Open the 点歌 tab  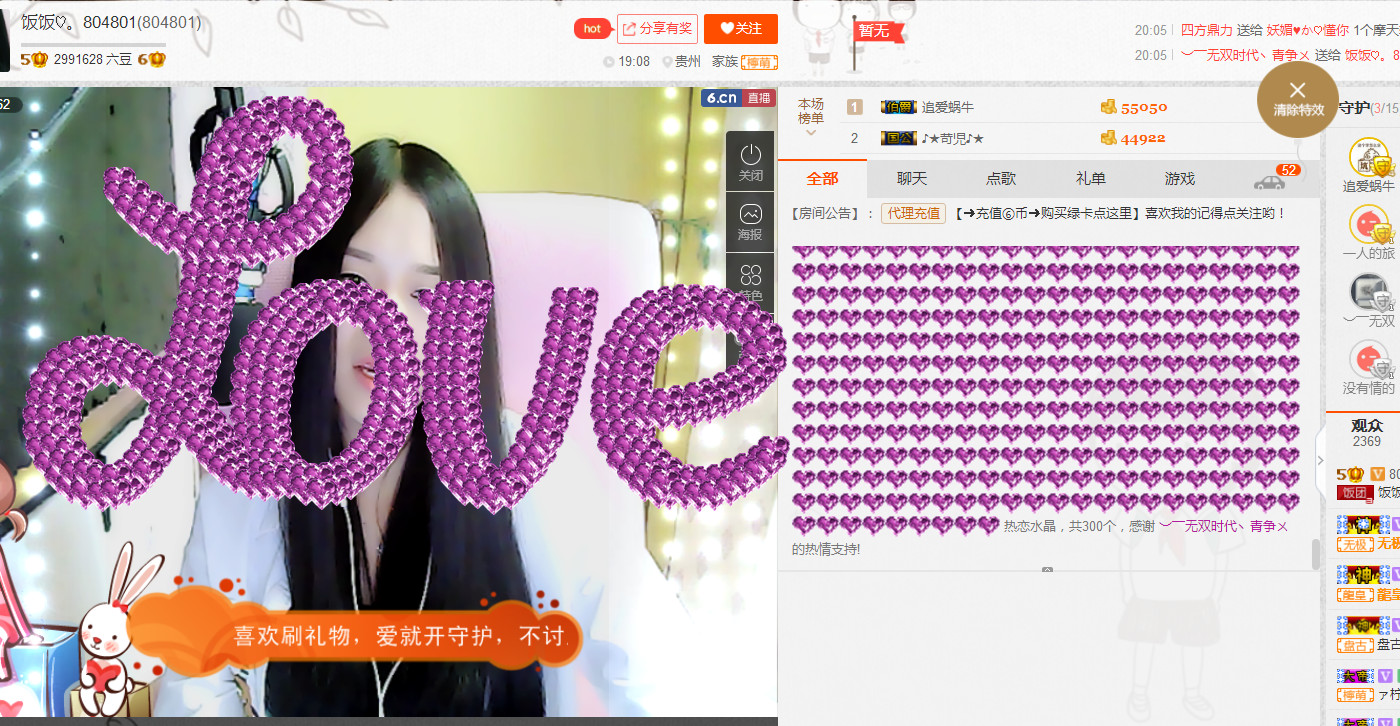click(1001, 179)
